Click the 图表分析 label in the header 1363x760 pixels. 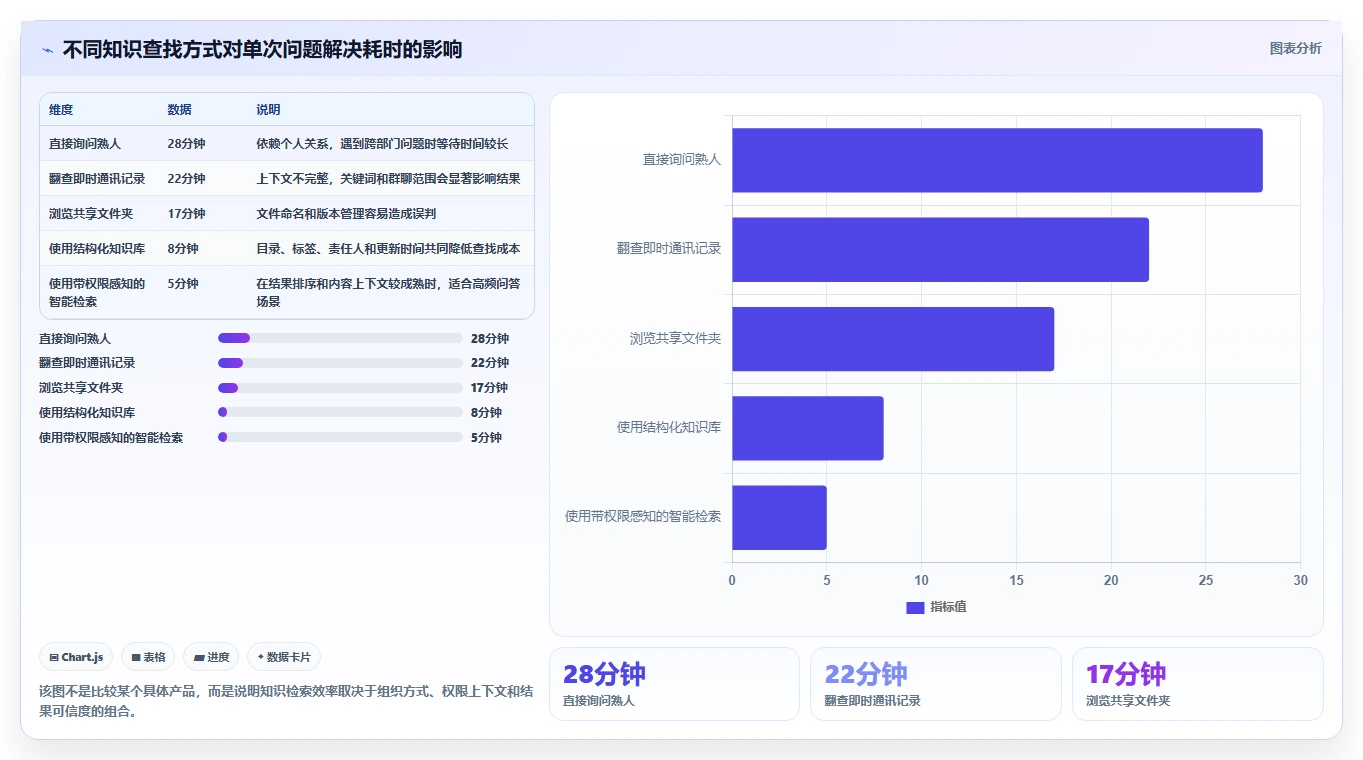coord(1295,48)
